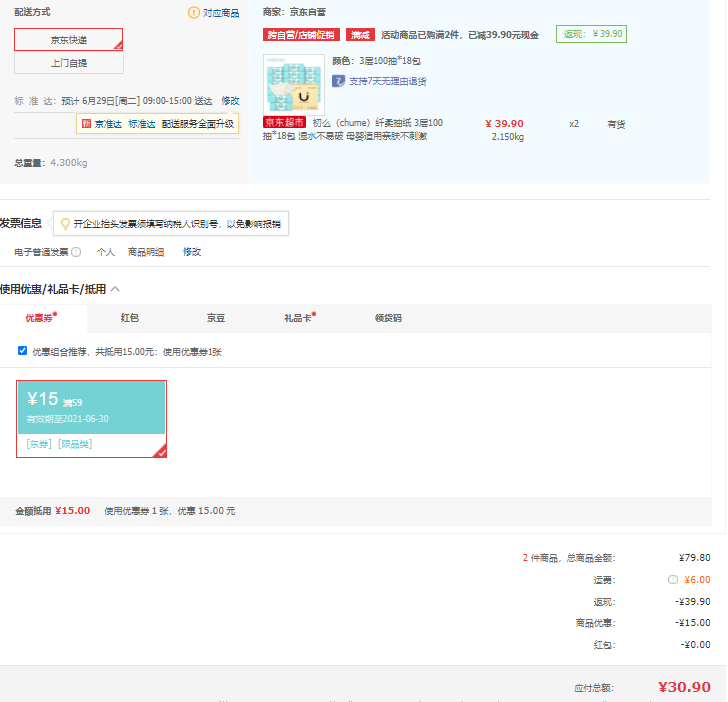Image resolution: width=728 pixels, height=702 pixels.
Task: Click the 京准达 delivery badge icon
Action: [x=87, y=124]
